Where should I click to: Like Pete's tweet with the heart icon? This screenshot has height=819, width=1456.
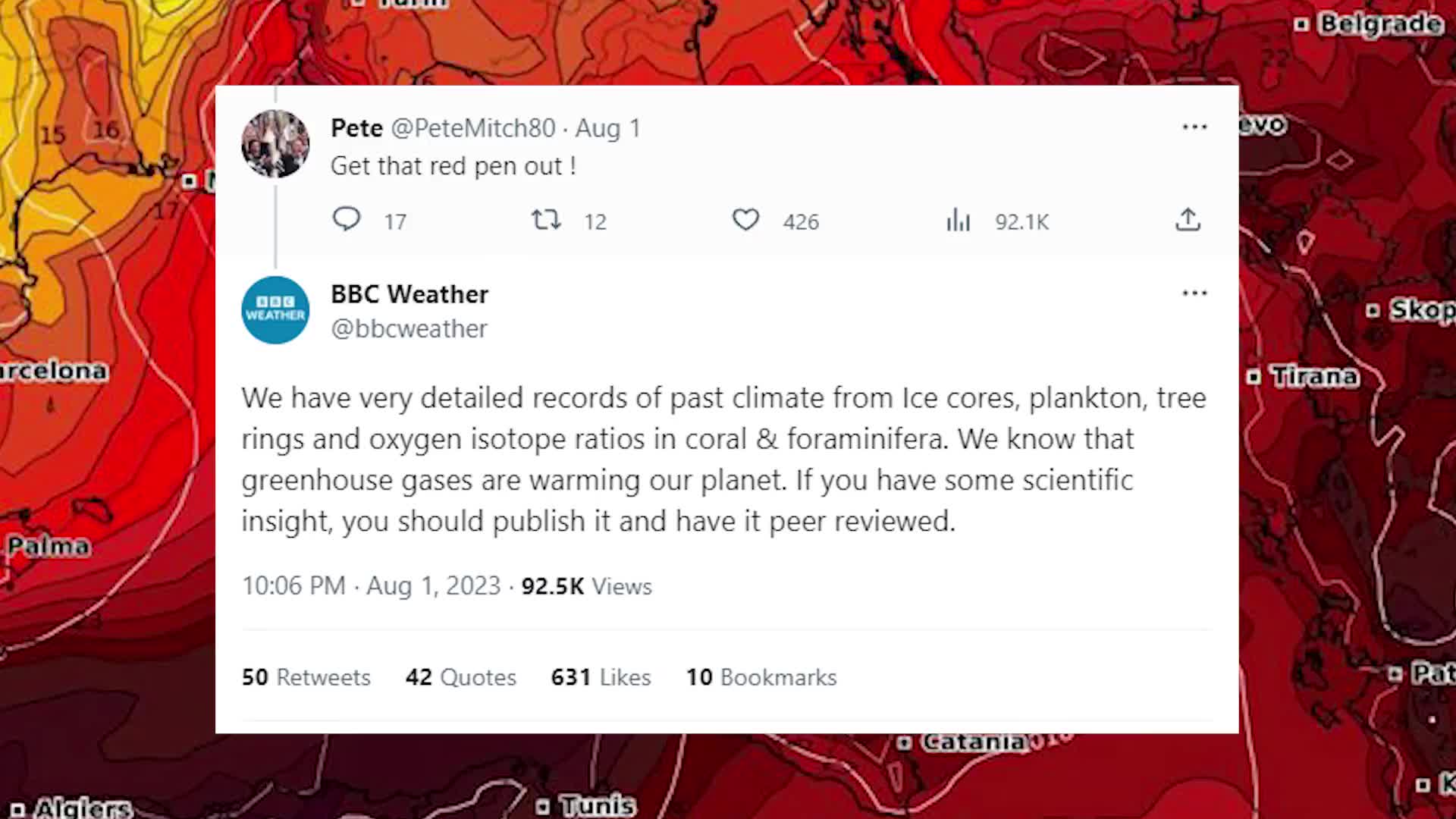pos(745,220)
